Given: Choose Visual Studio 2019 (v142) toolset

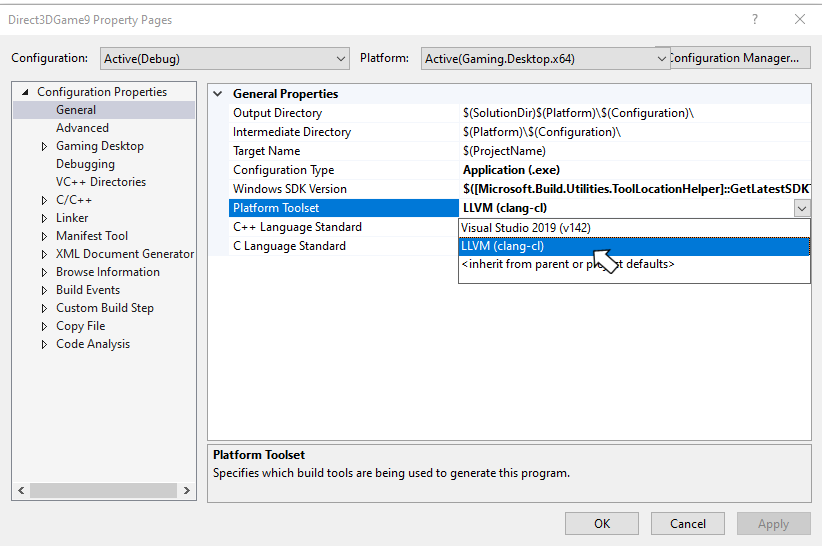Looking at the screenshot, I should [634, 228].
